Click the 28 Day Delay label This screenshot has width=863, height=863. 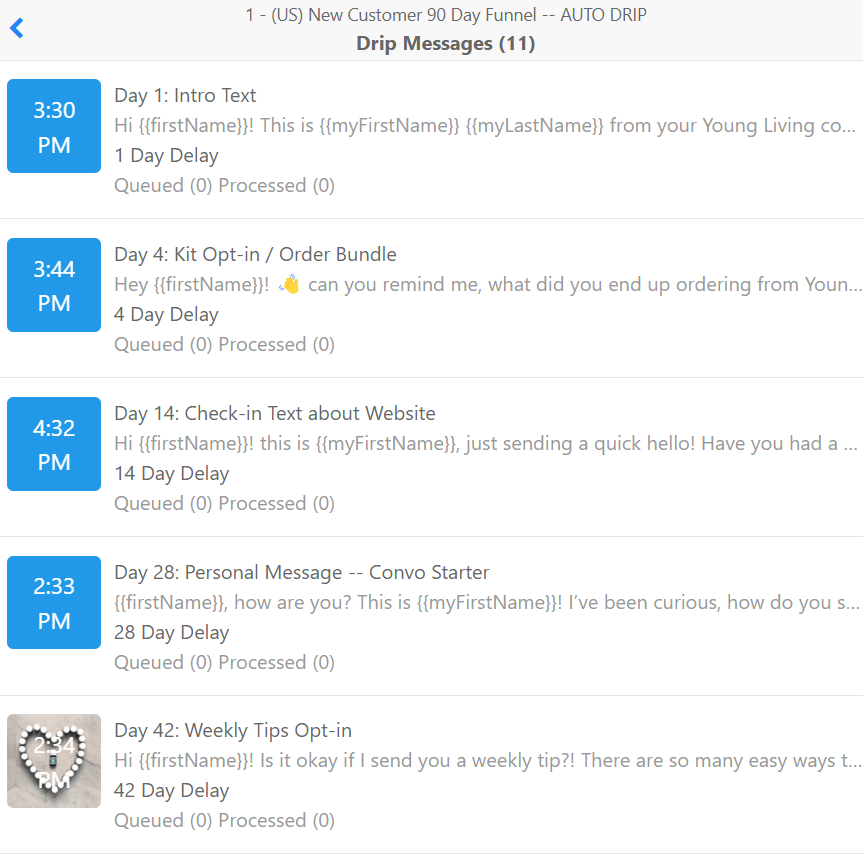(x=172, y=632)
